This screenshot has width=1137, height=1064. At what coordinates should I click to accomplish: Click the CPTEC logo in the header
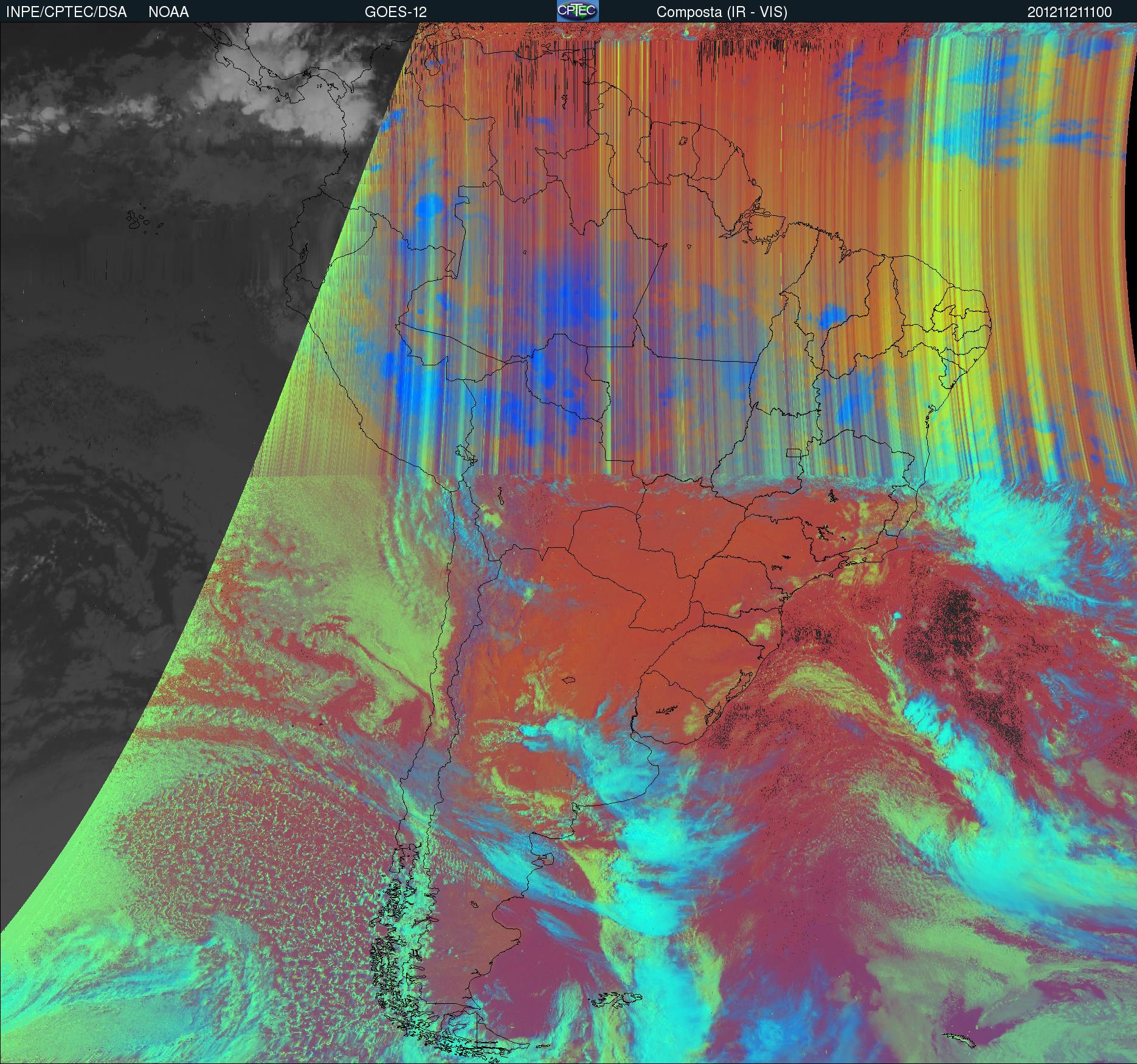click(x=578, y=11)
